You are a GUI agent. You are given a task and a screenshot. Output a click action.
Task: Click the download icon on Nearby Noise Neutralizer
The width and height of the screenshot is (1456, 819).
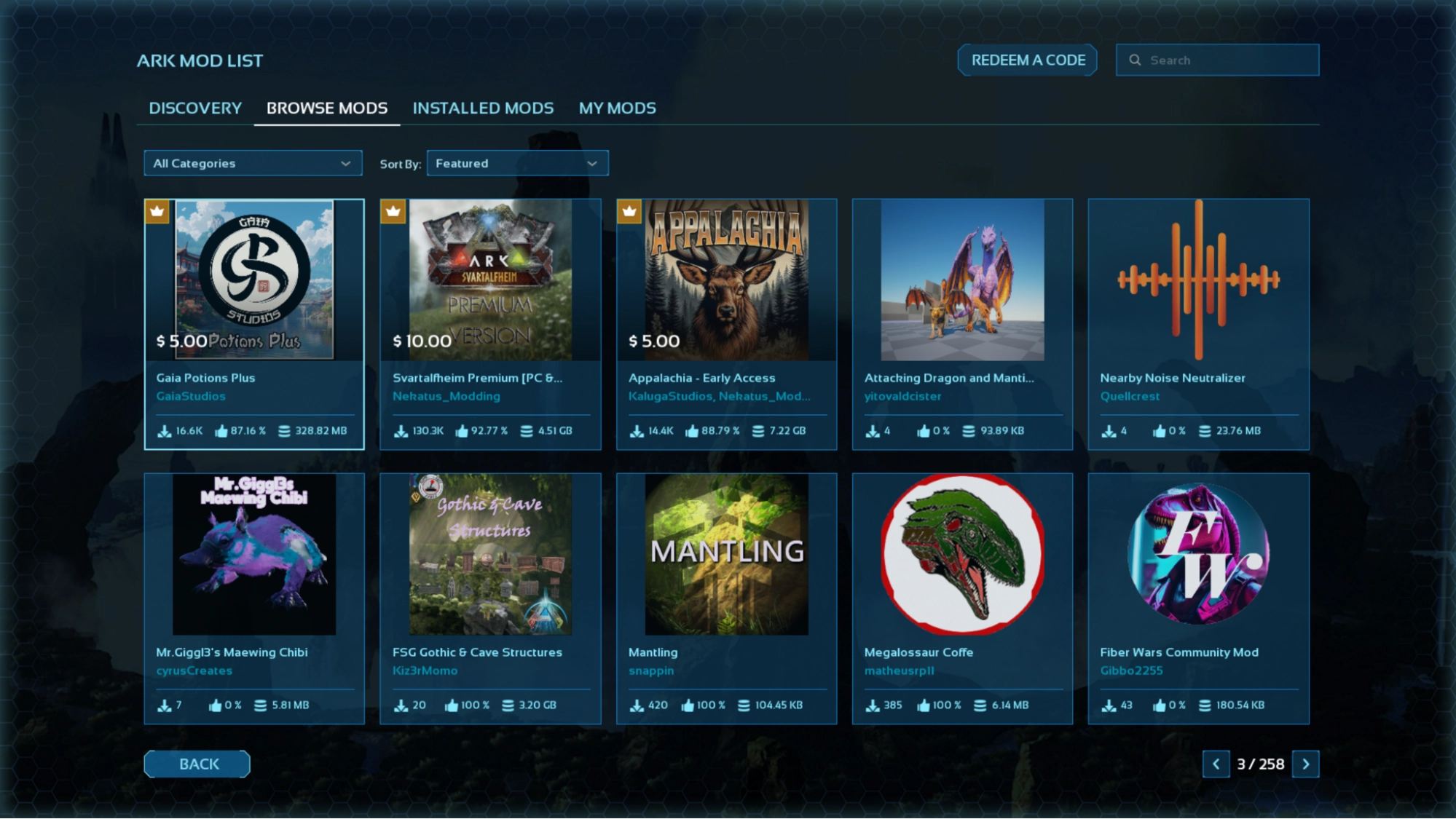pos(1109,431)
